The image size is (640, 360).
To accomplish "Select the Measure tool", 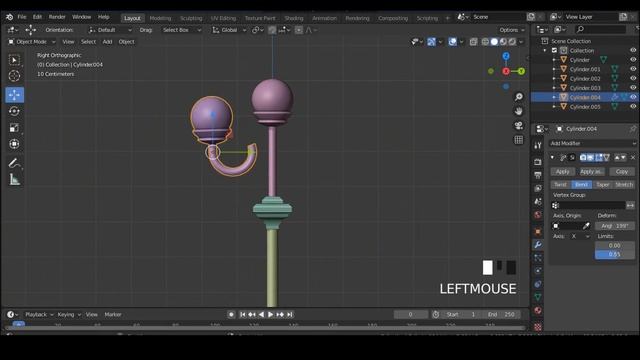I will (14, 180).
